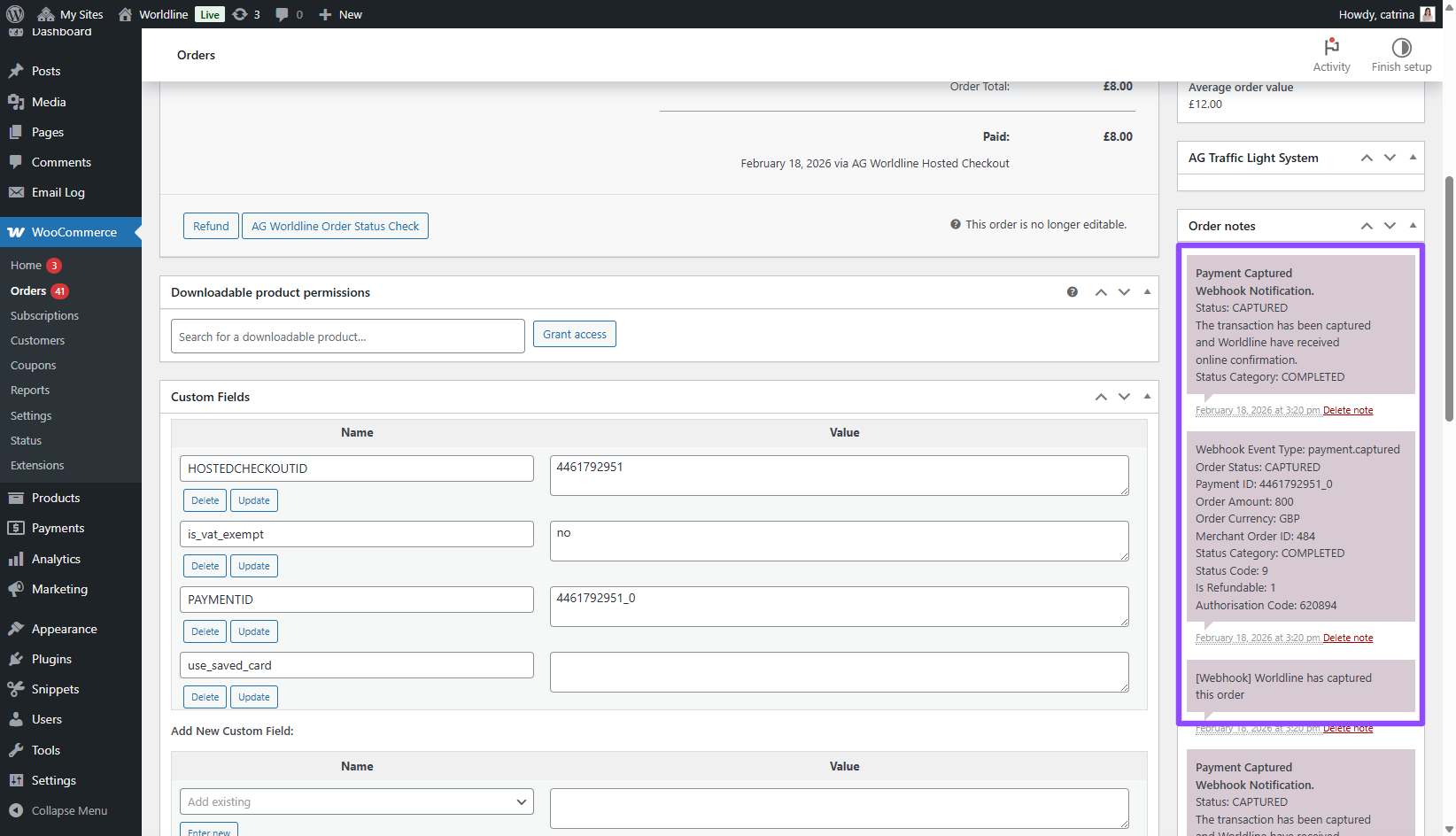
Task: Click the Refund button
Action: tap(211, 226)
